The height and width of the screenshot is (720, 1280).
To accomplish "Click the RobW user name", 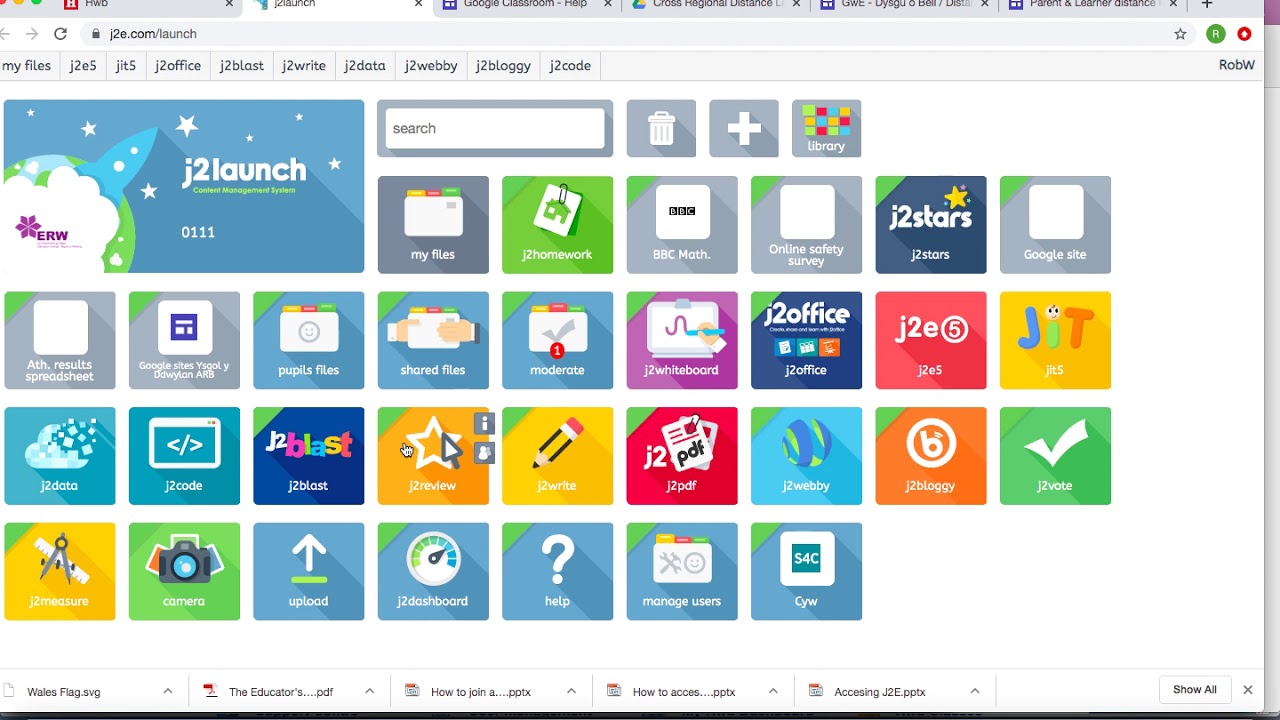I will coord(1237,66).
